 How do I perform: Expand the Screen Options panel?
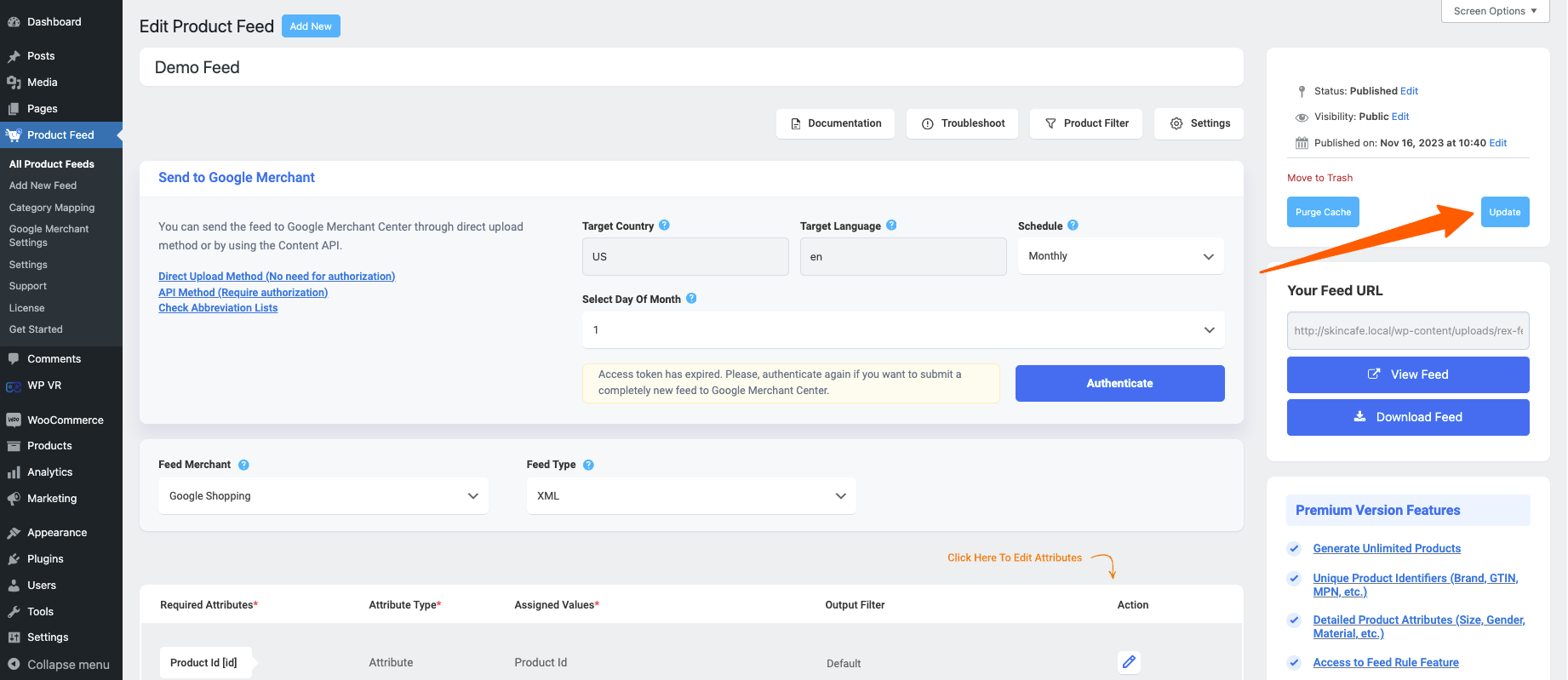(1495, 11)
